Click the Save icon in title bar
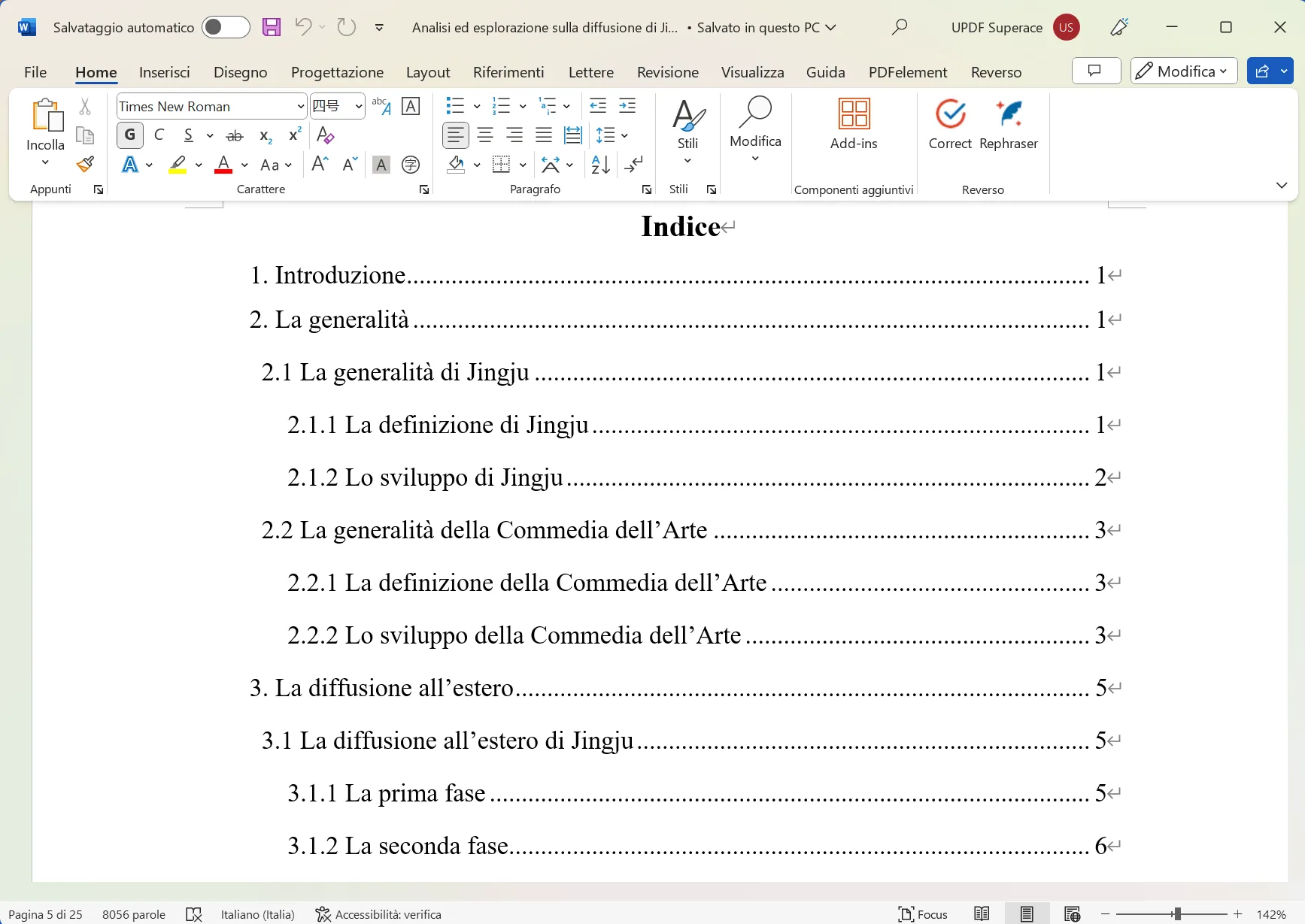 point(271,28)
